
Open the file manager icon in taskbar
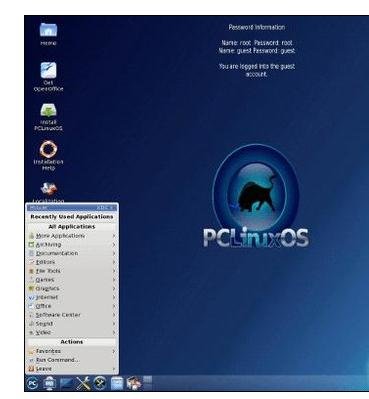click(x=117, y=383)
